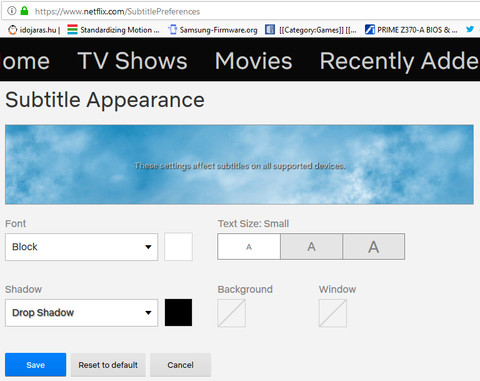Open the Category:Games bookmark

point(311,30)
